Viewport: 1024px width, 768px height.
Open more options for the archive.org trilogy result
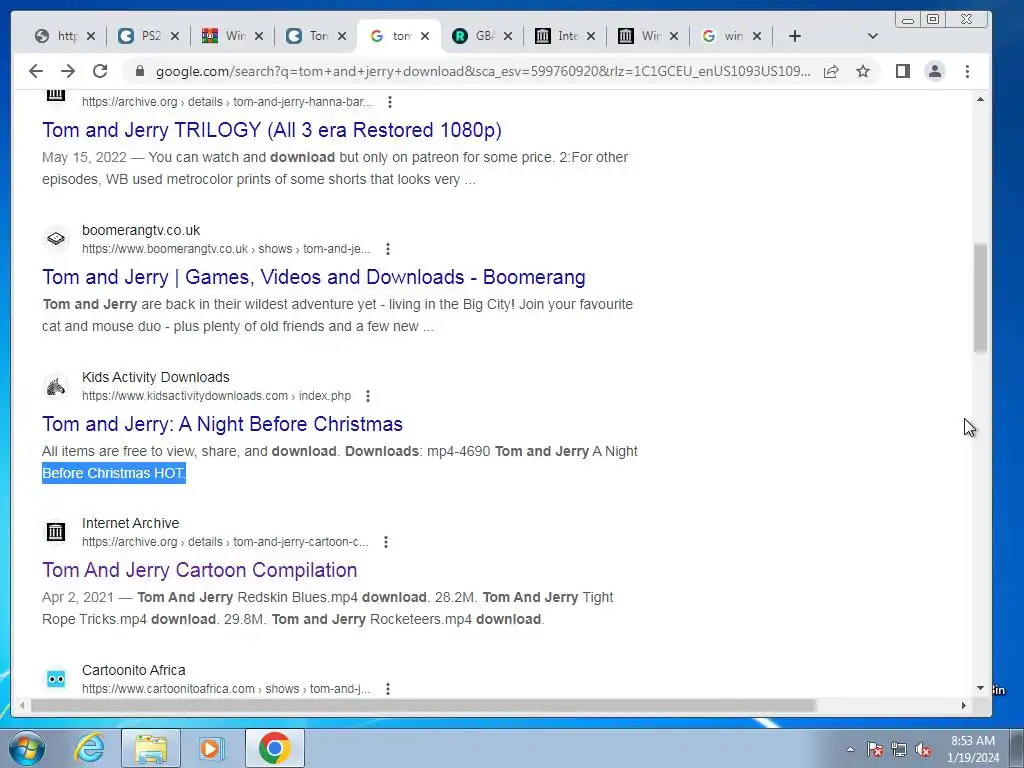(x=390, y=102)
